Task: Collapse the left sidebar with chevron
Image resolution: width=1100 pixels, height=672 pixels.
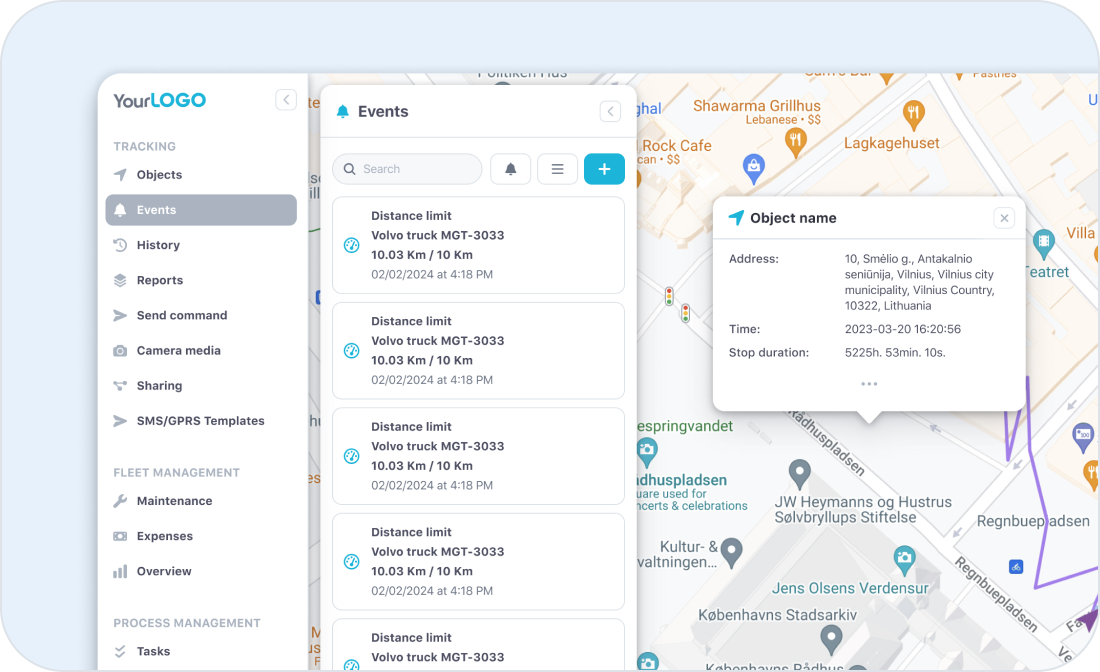Action: (x=286, y=100)
